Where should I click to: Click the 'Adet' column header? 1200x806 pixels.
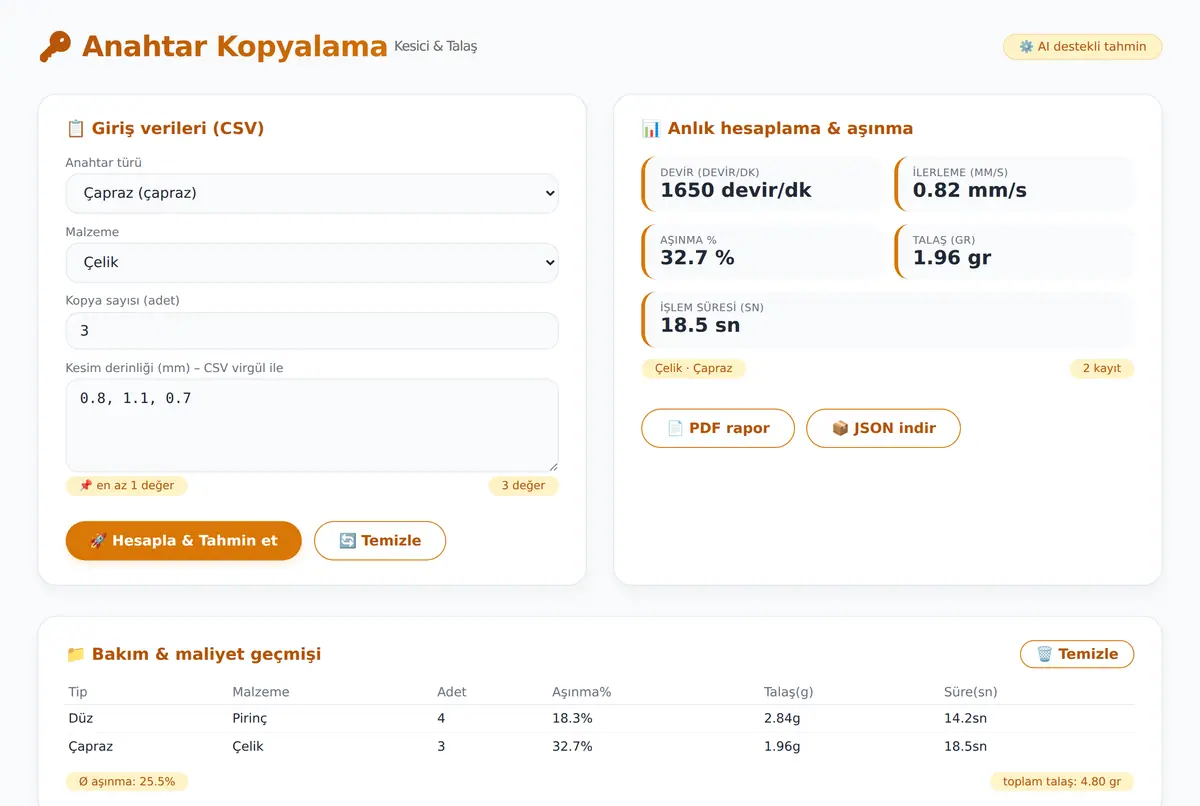pyautogui.click(x=452, y=692)
